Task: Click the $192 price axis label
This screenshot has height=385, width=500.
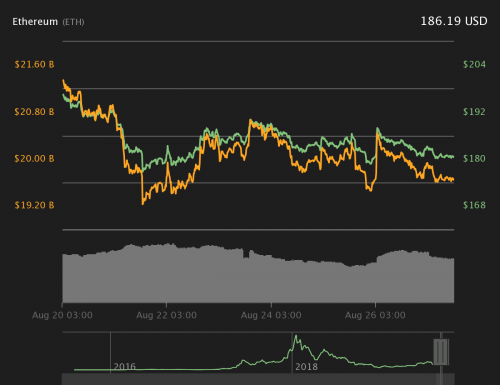Action: [474, 112]
